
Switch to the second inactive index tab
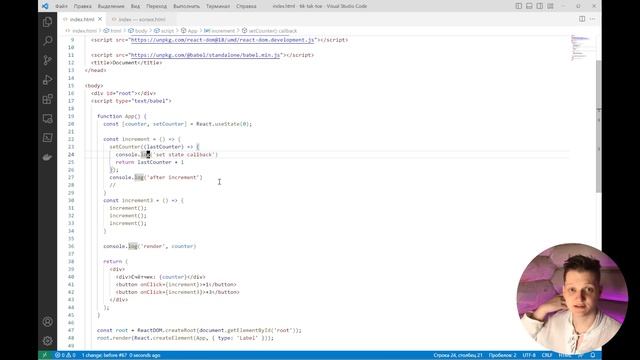(x=141, y=19)
